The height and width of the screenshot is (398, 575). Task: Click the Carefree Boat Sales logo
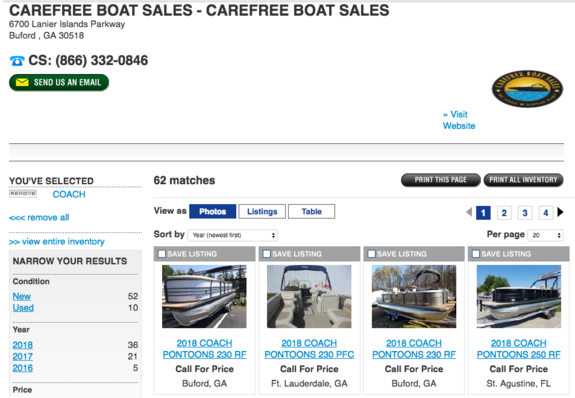[527, 89]
